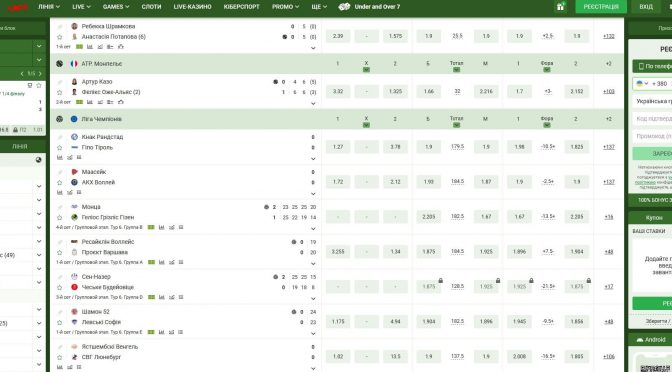
Task: Expand markets chevron for Маасейк vs АКХ Воллей
Action: tap(313, 194)
